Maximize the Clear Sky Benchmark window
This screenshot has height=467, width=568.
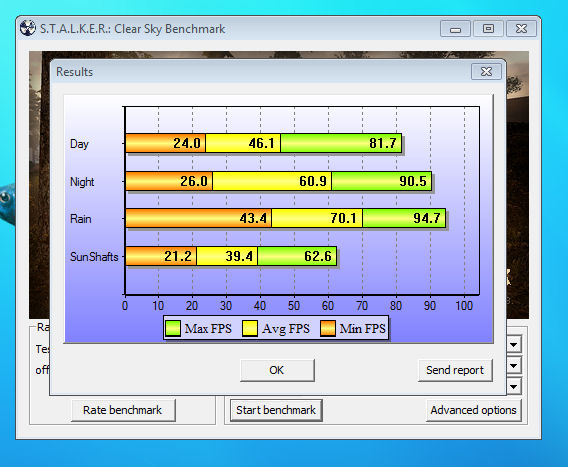pos(488,29)
